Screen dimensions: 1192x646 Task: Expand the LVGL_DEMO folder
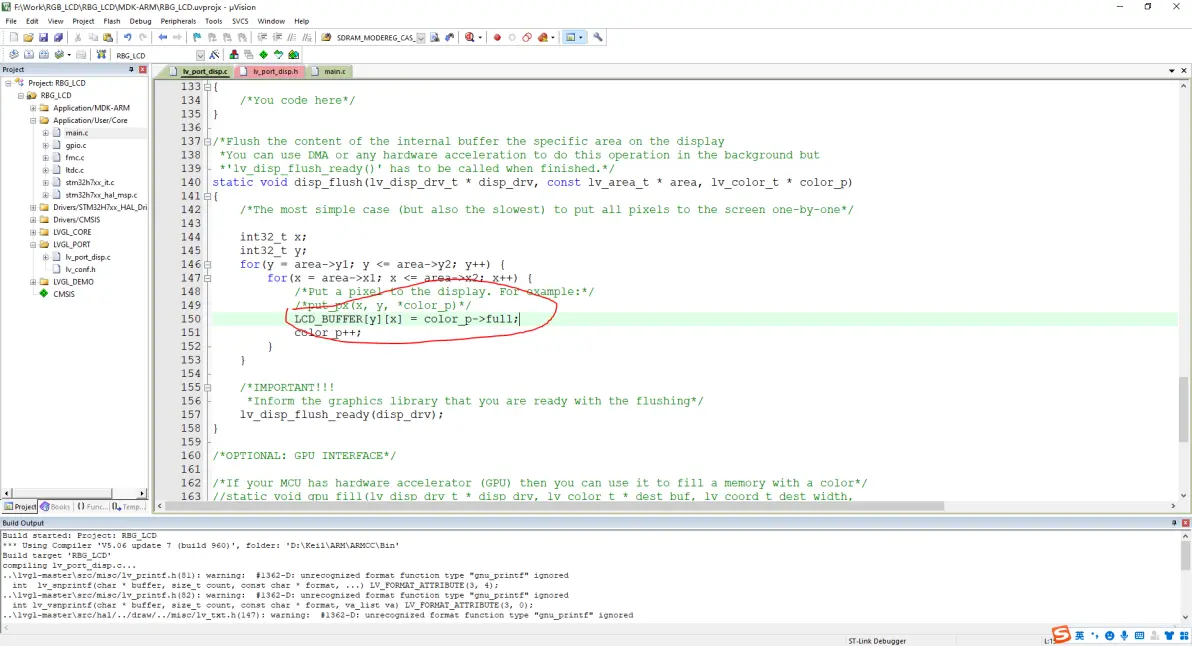(x=33, y=282)
